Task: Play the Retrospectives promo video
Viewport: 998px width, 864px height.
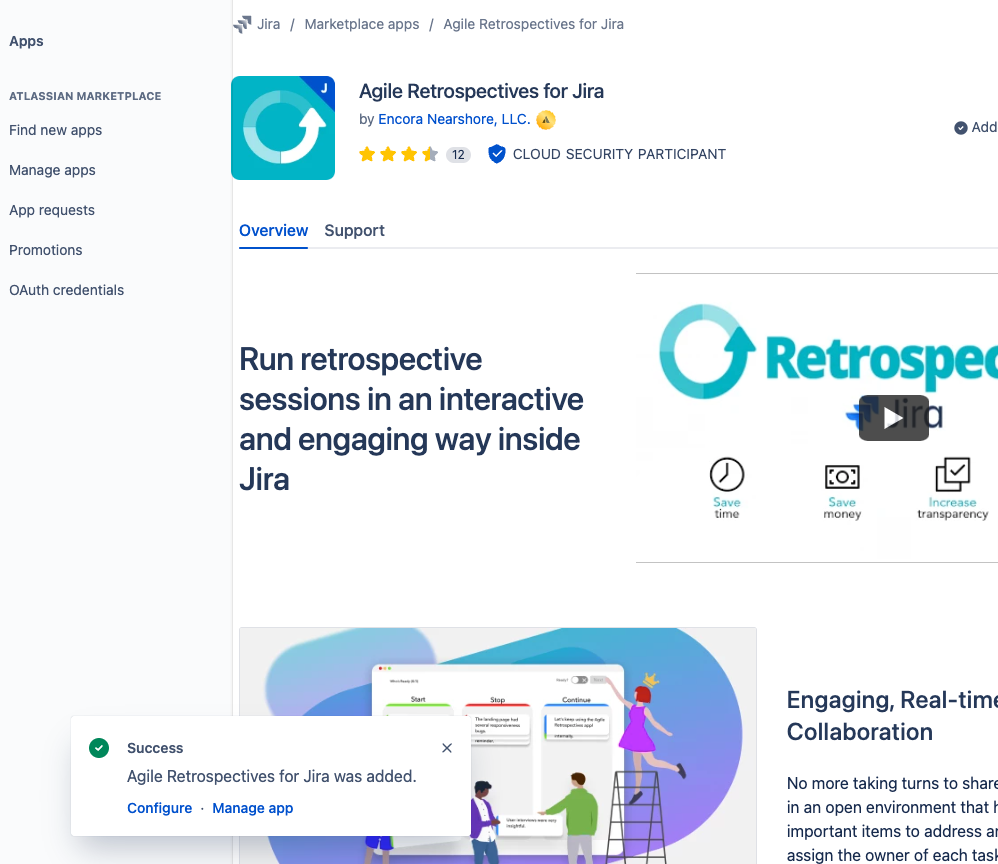Action: click(x=894, y=418)
